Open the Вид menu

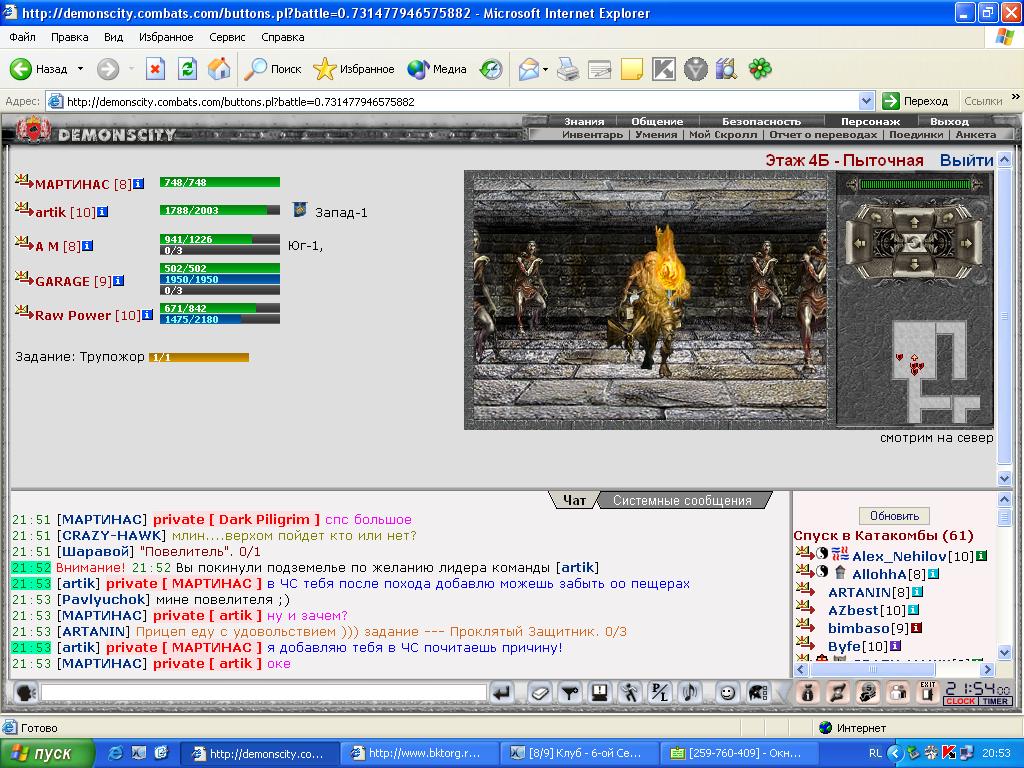pos(113,37)
